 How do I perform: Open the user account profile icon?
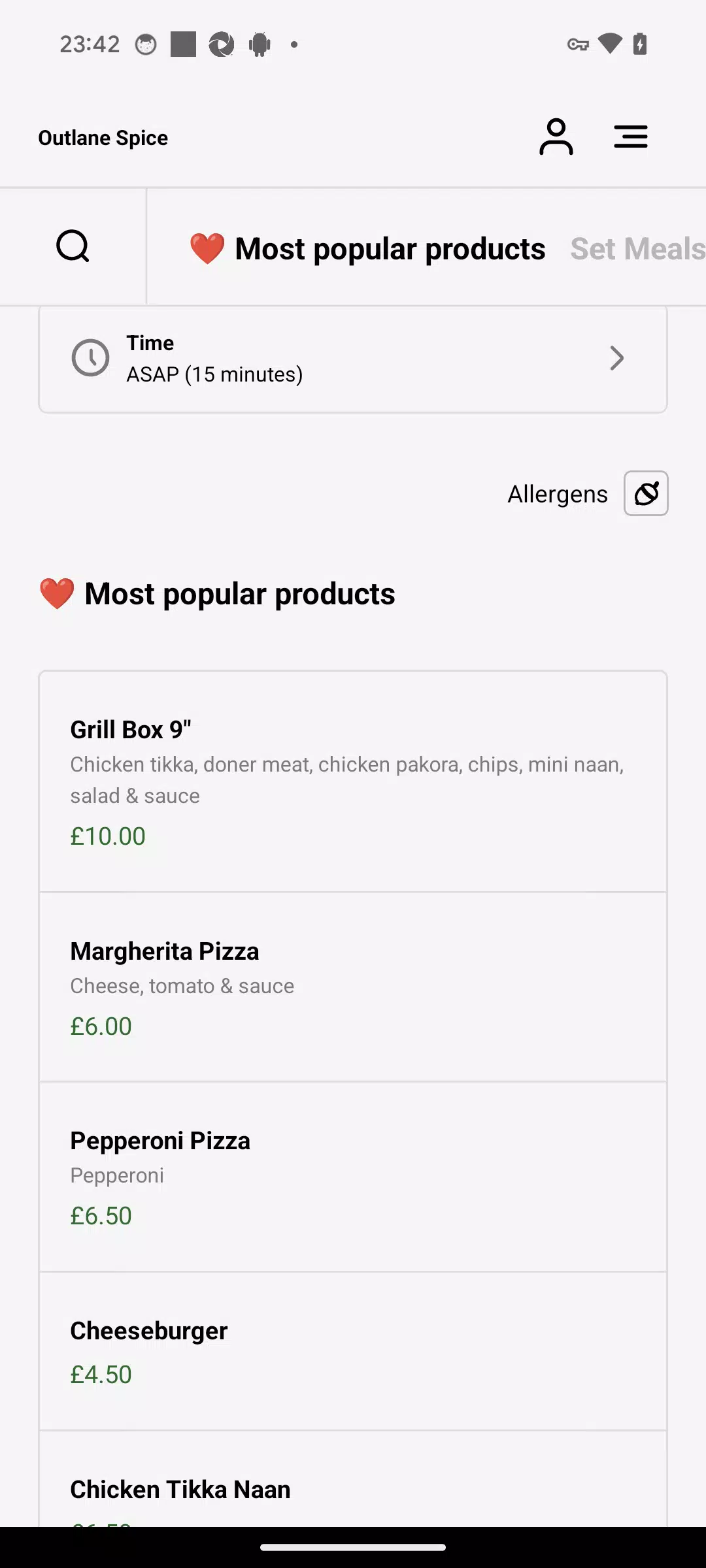coord(556,137)
